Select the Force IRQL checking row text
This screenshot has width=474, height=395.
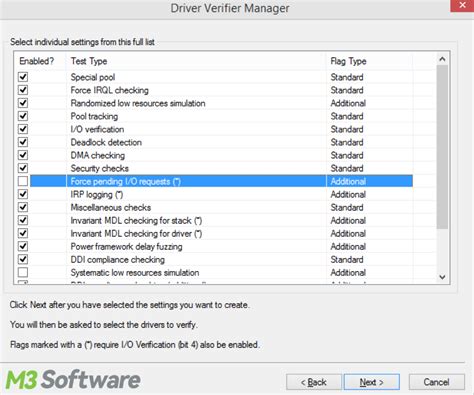pos(110,90)
